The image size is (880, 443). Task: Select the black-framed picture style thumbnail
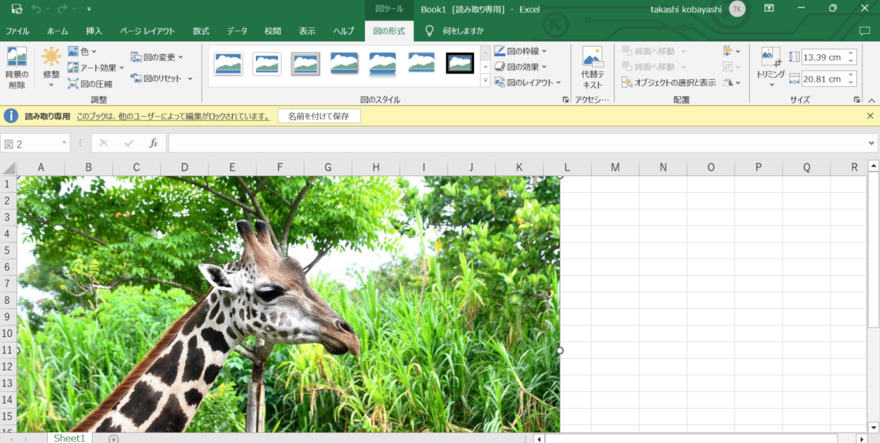click(459, 64)
